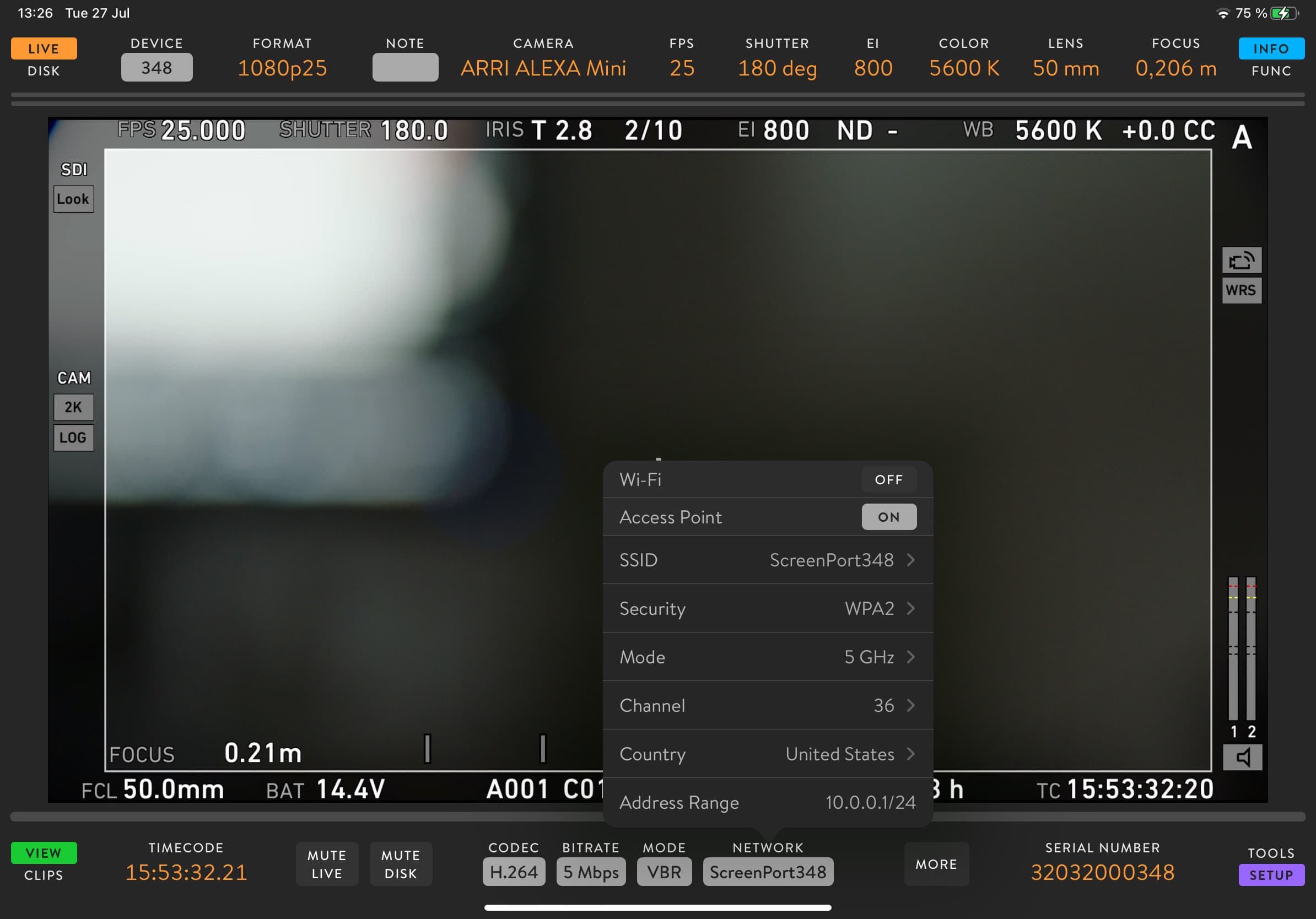The width and height of the screenshot is (1316, 919).
Task: Click the WRS icon button
Action: click(1242, 290)
